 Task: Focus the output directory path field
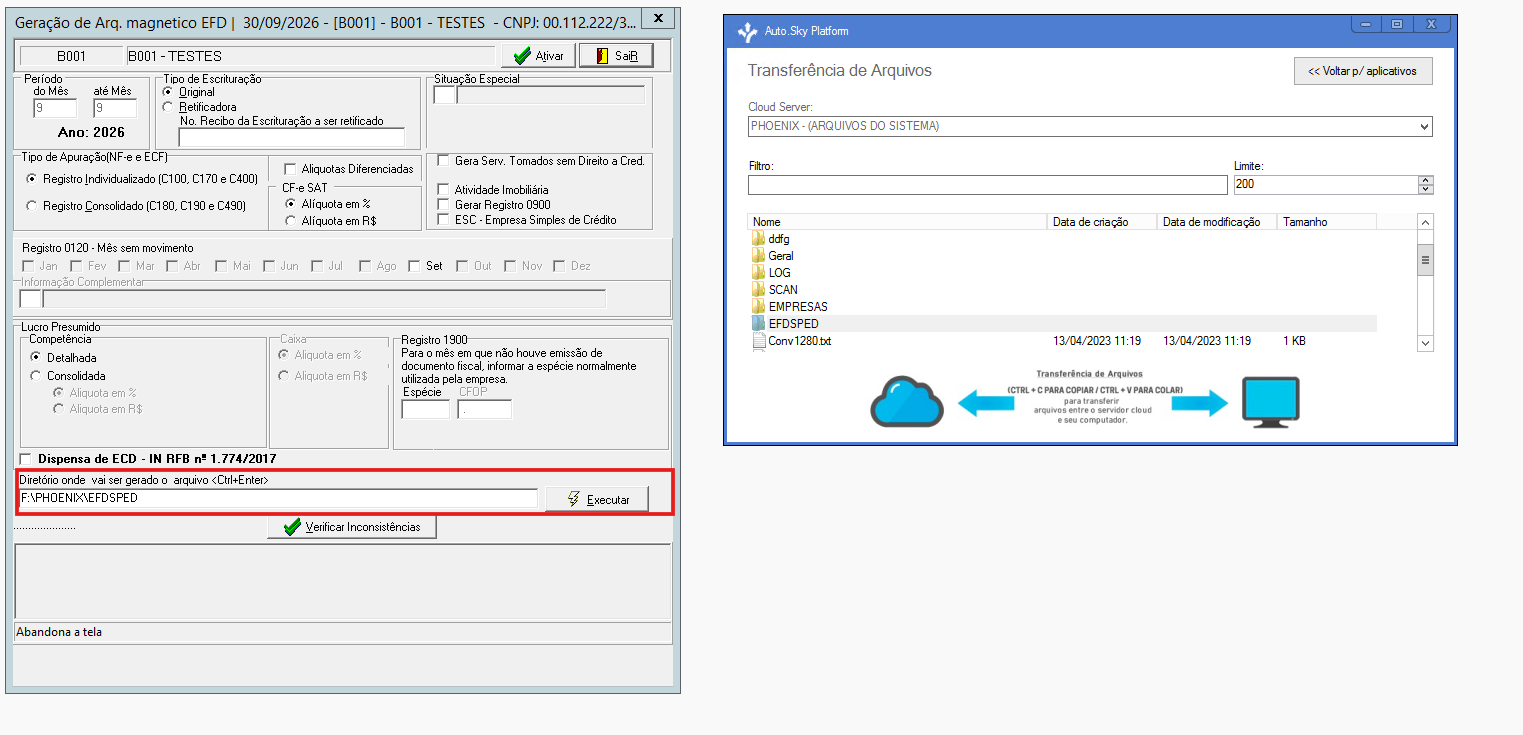279,498
